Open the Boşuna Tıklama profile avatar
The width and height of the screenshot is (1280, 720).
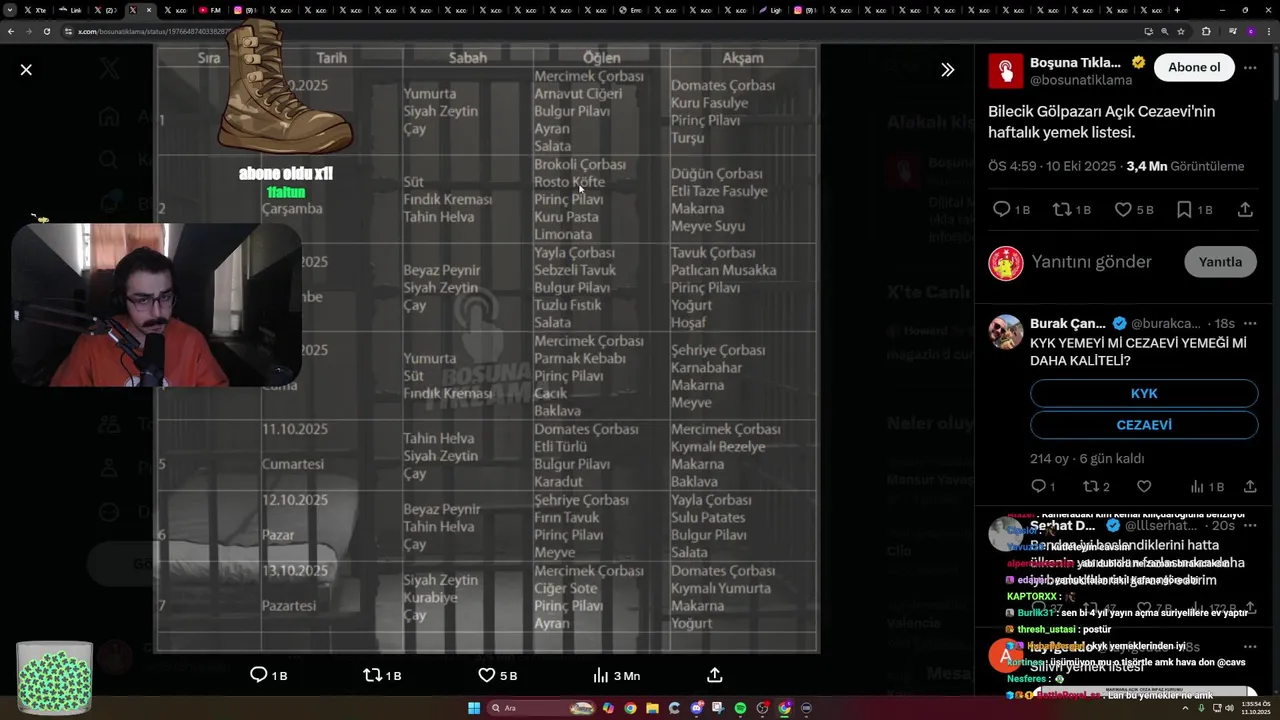[x=1005, y=71]
